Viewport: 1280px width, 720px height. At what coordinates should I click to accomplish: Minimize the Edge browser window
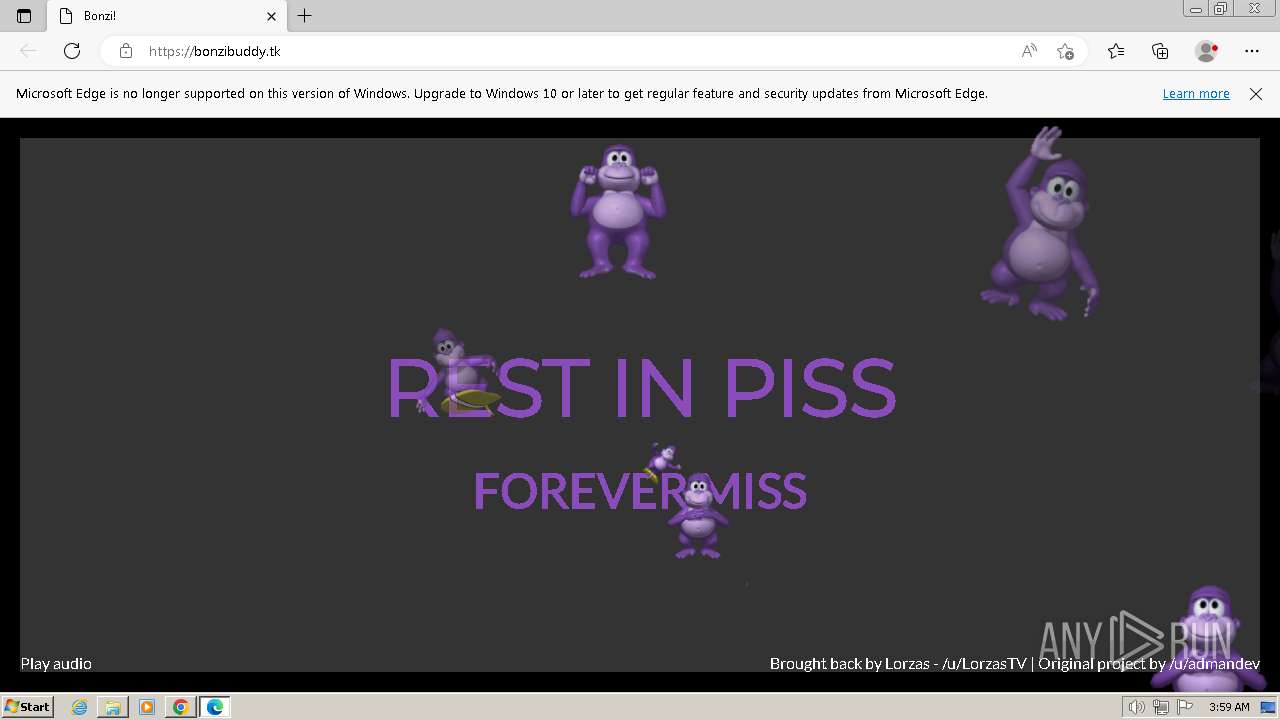[x=1196, y=9]
